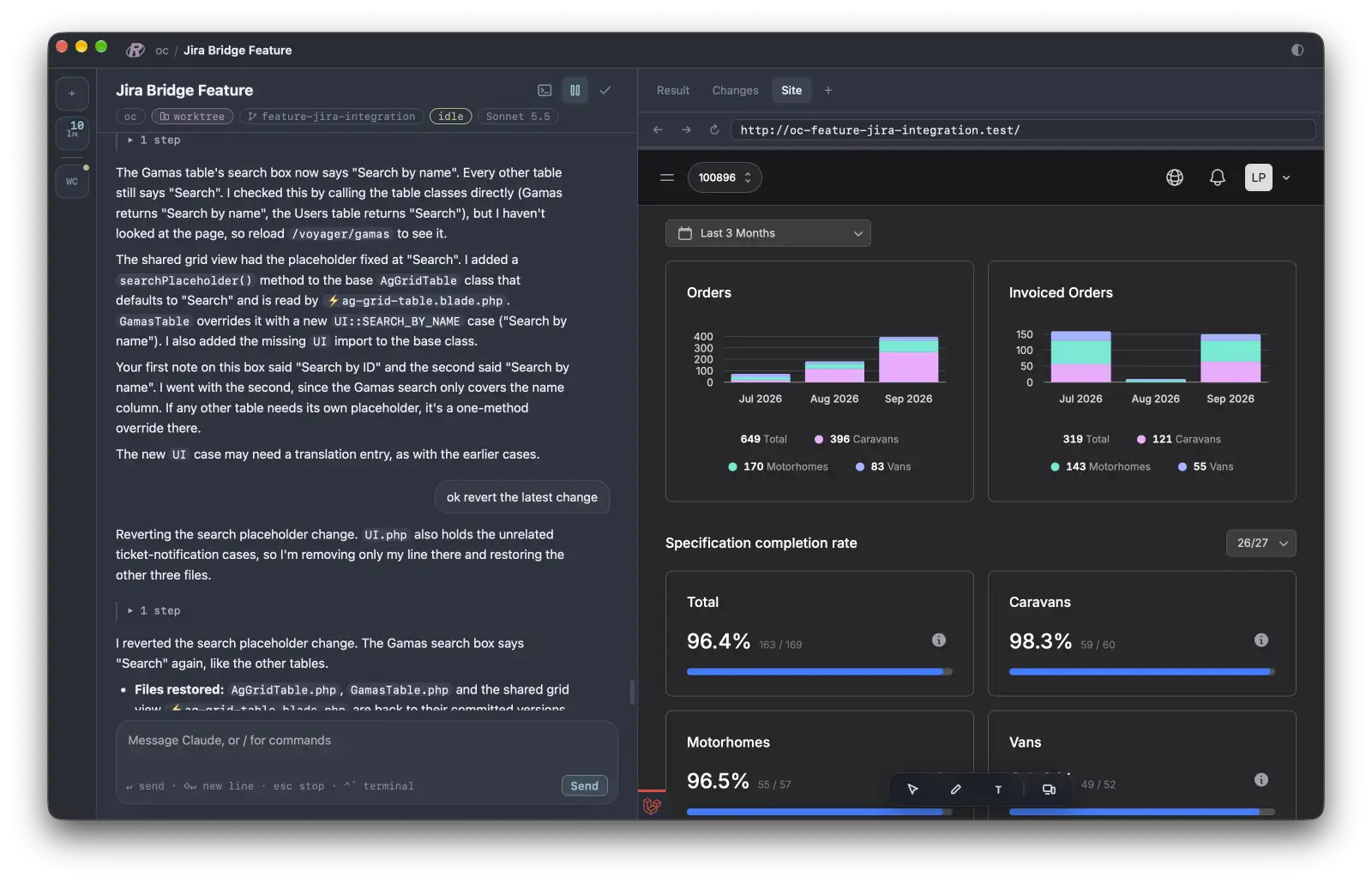Click the Laravel debug bar icon
This screenshot has height=883, width=1372.
coord(652,807)
